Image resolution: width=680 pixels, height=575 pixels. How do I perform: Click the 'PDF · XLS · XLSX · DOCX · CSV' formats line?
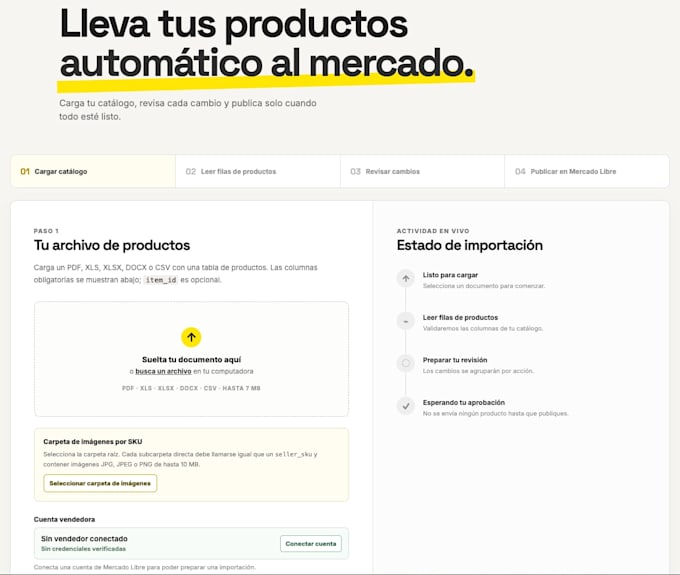191,388
